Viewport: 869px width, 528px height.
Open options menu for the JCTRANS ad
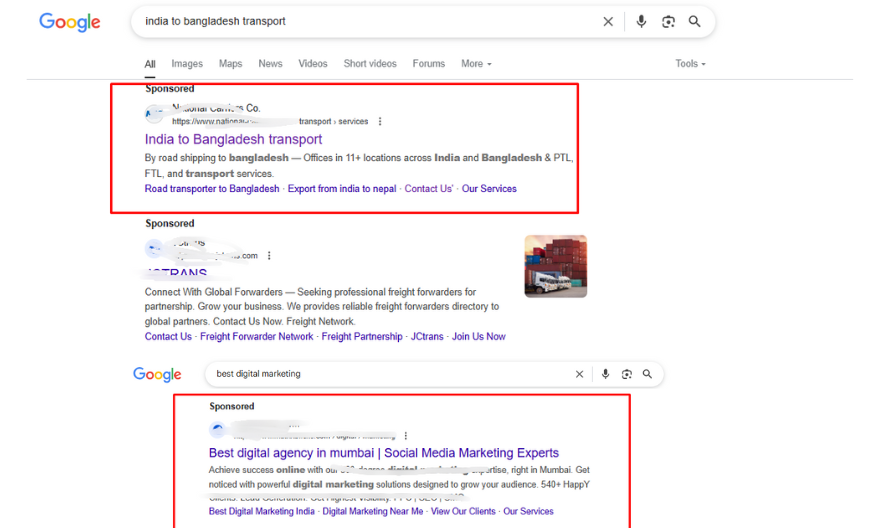click(269, 255)
